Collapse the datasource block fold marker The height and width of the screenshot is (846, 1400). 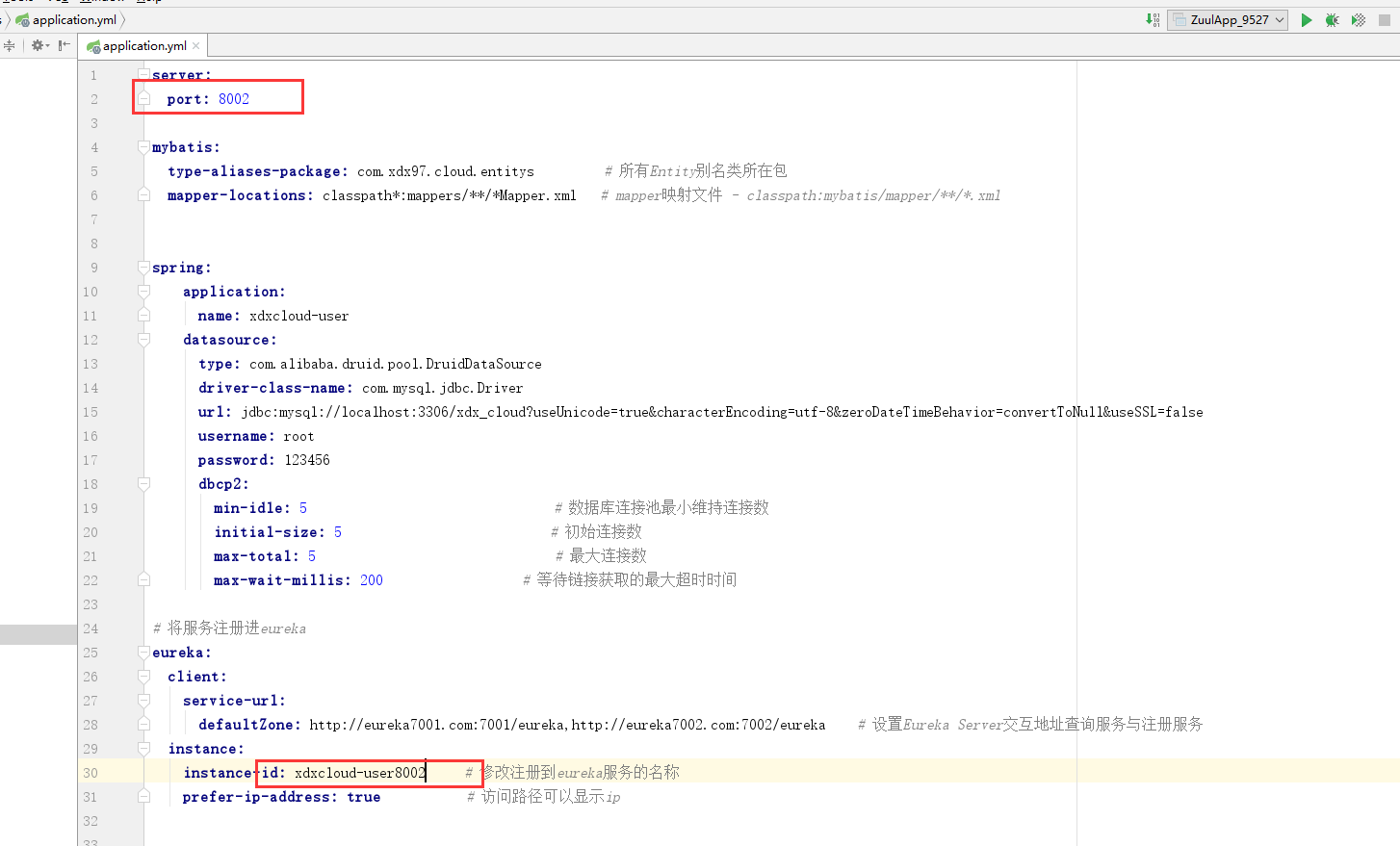pos(143,340)
